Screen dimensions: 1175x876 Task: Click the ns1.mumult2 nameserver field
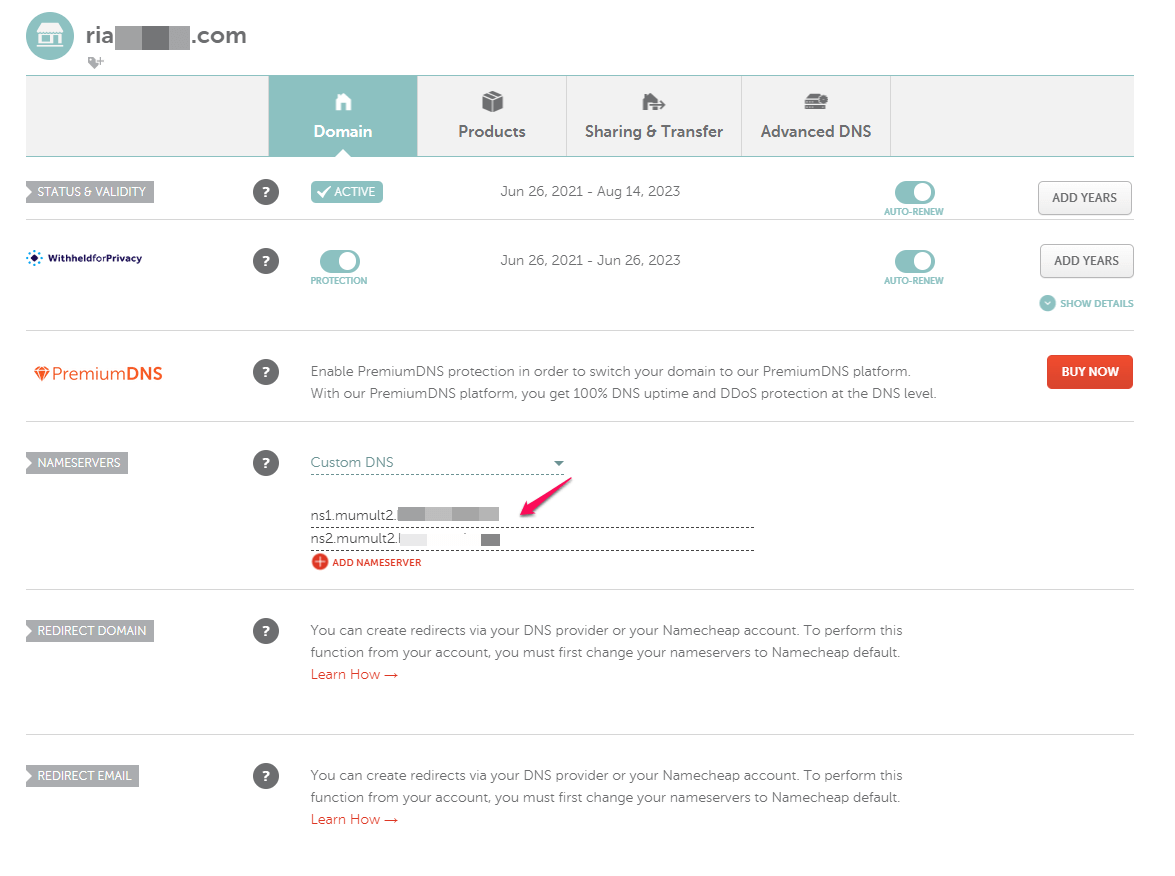[x=532, y=515]
